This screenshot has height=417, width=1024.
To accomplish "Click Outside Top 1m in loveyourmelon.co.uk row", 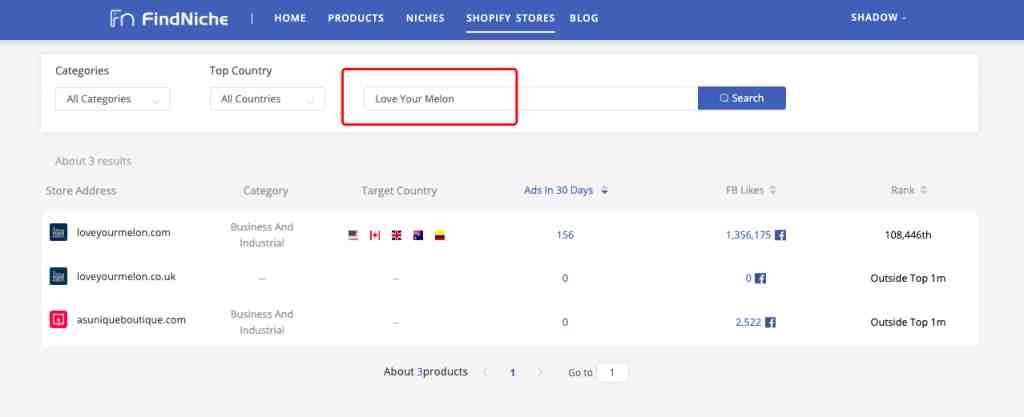I will coord(908,278).
